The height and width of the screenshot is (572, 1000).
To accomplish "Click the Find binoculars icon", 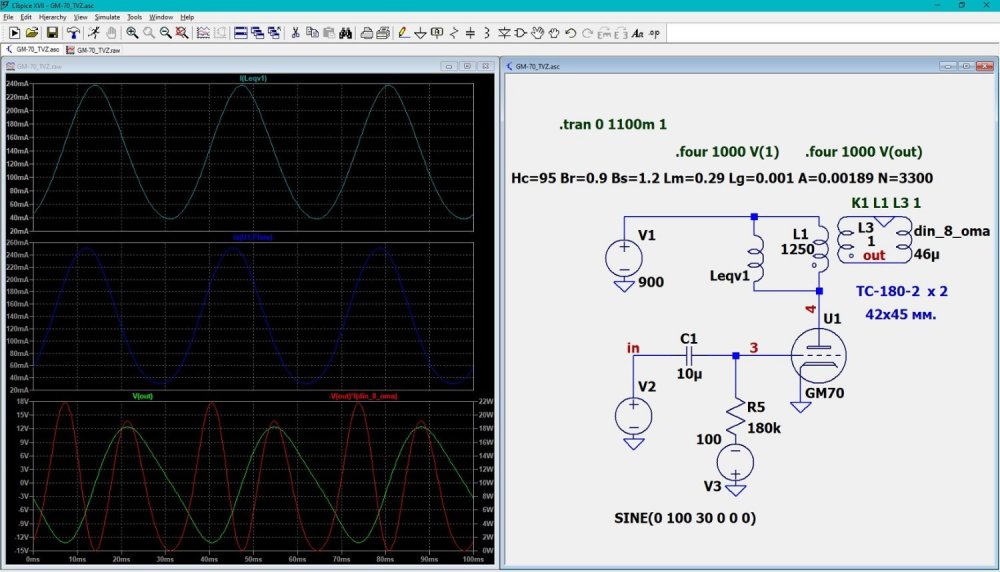I will click(344, 33).
